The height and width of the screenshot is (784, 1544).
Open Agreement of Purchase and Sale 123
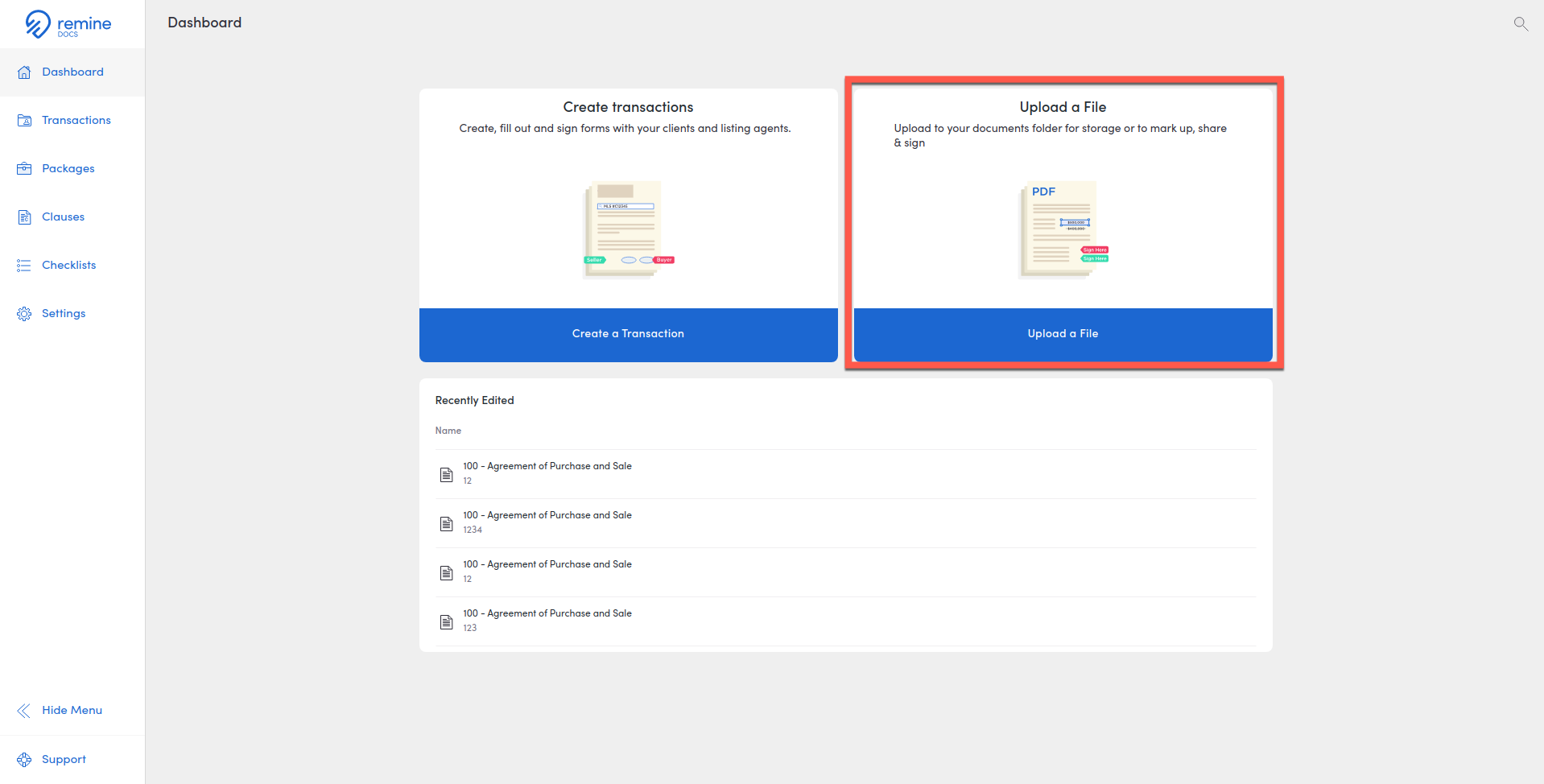(845, 621)
